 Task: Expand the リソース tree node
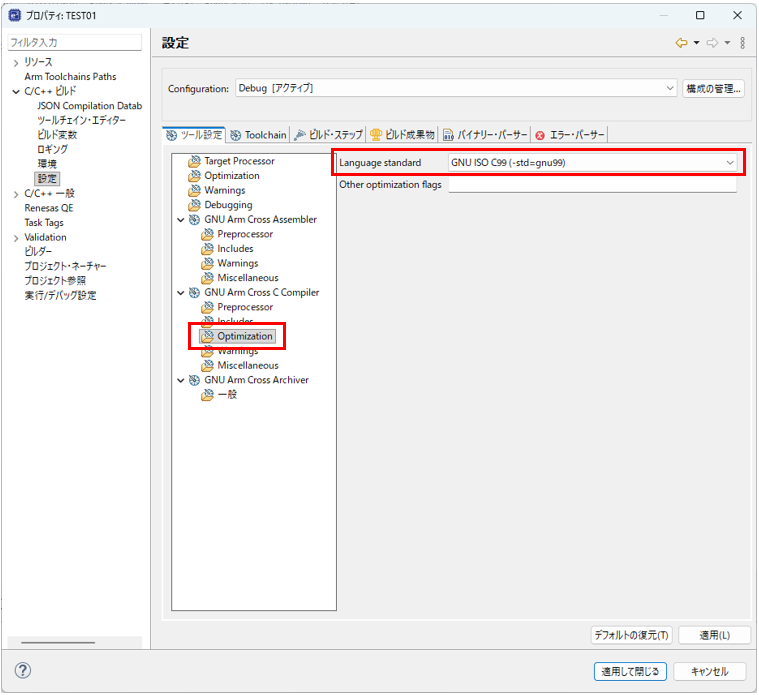click(x=16, y=62)
